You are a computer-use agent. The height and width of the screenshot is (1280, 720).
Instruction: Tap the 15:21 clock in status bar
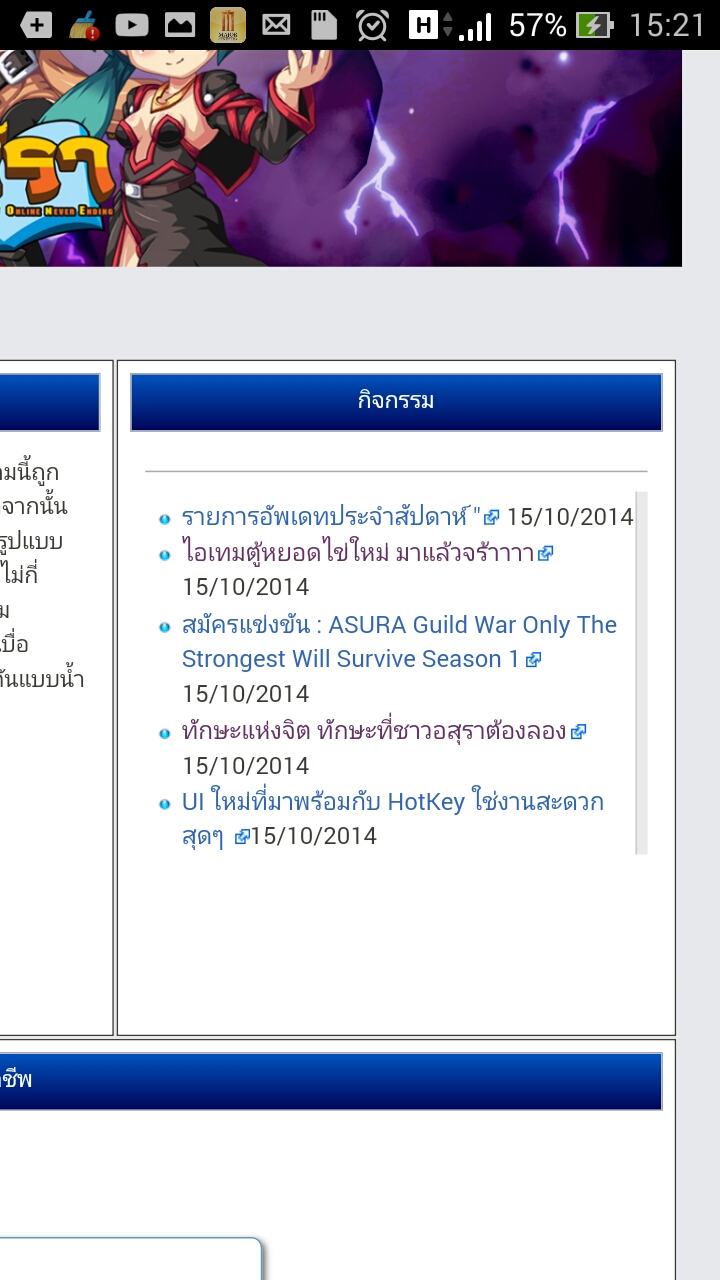pos(667,25)
